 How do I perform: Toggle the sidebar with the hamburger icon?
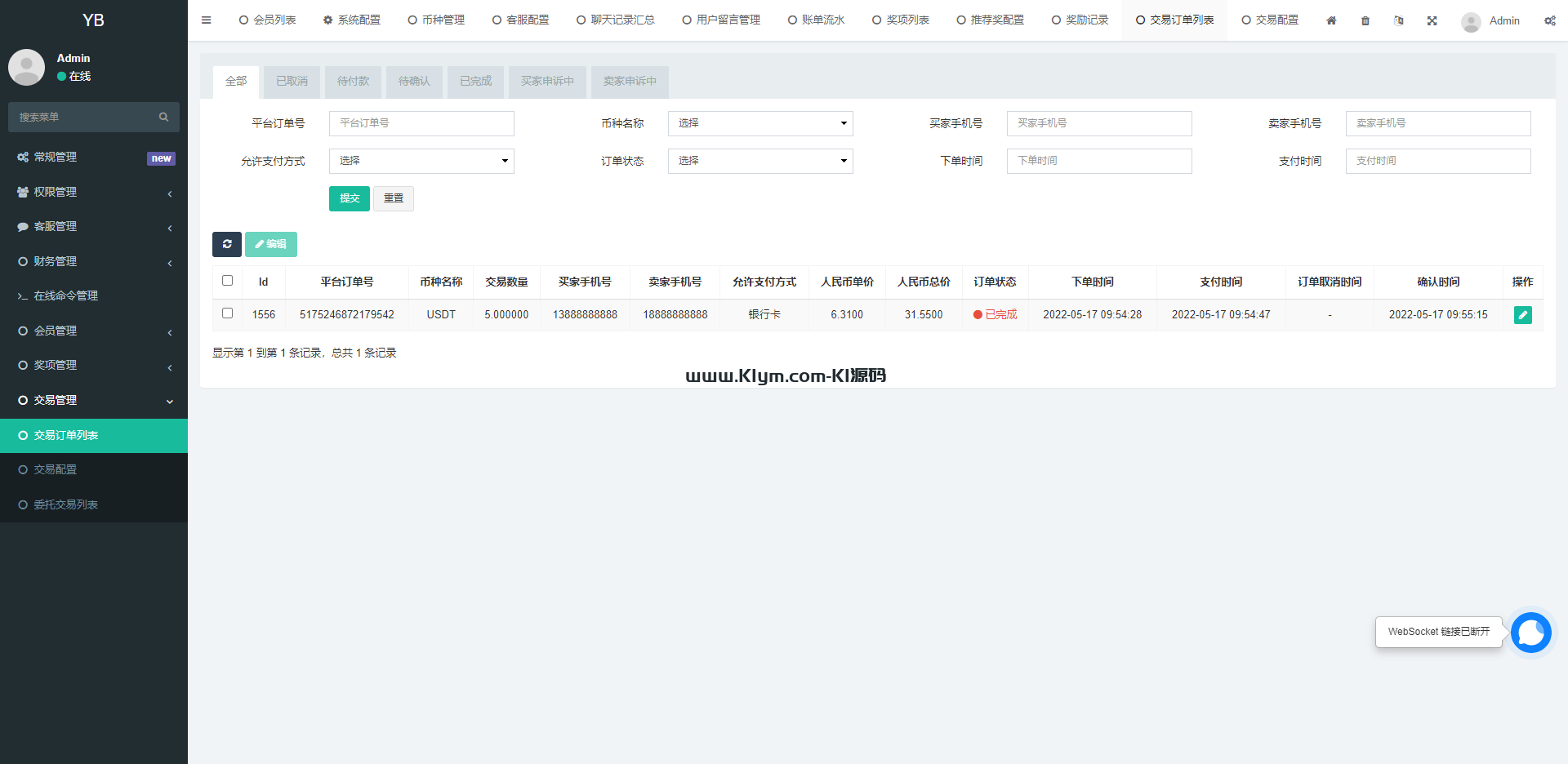(207, 20)
